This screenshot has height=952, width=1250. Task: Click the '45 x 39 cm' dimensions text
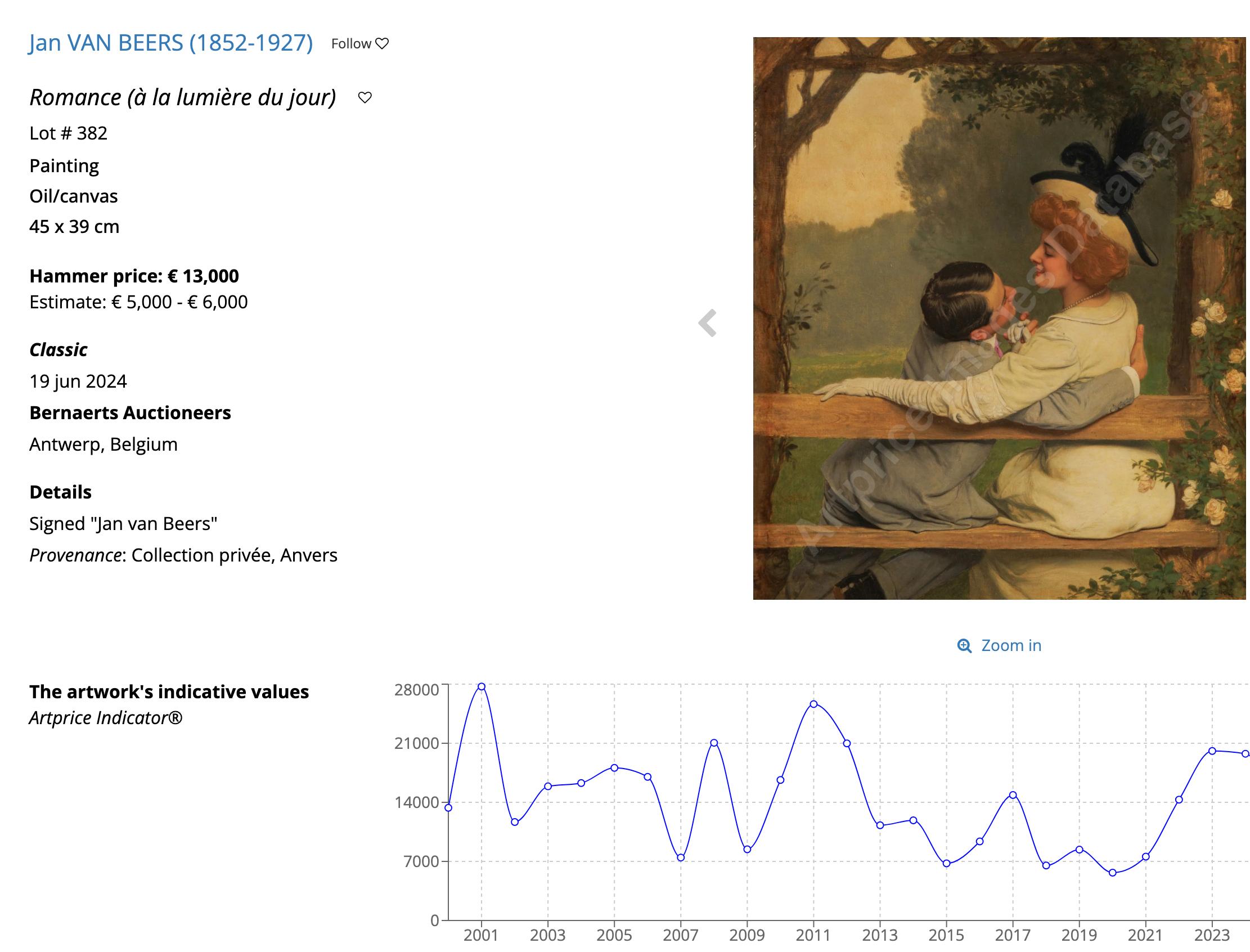74,227
